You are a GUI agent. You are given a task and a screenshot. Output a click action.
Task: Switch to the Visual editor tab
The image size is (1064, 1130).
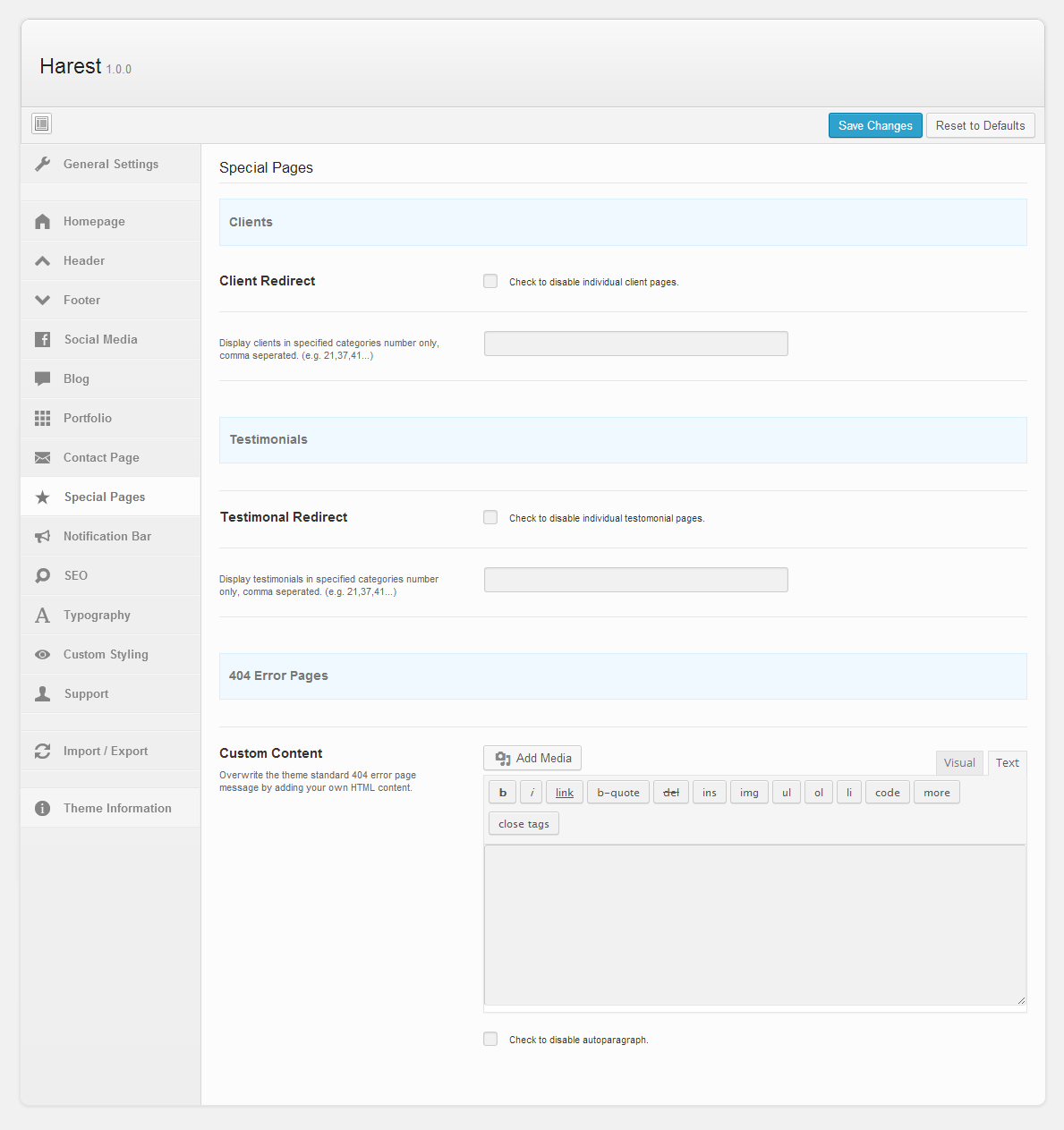[959, 762]
